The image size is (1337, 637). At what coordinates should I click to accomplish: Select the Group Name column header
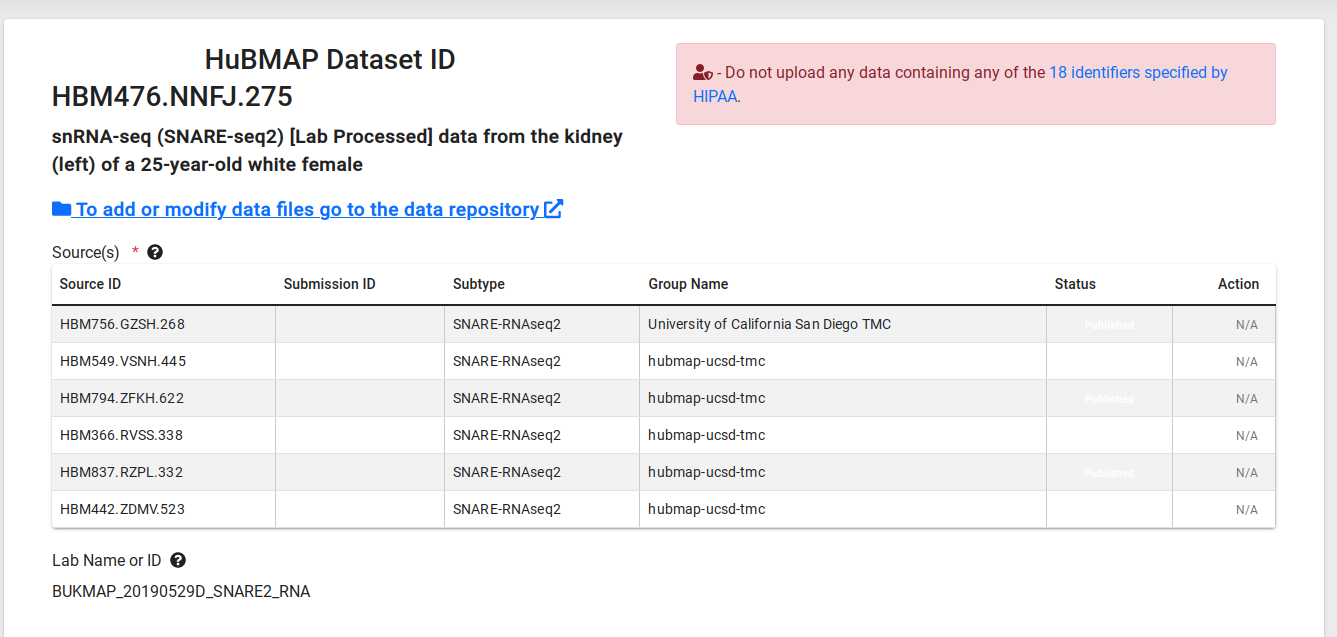pos(688,284)
